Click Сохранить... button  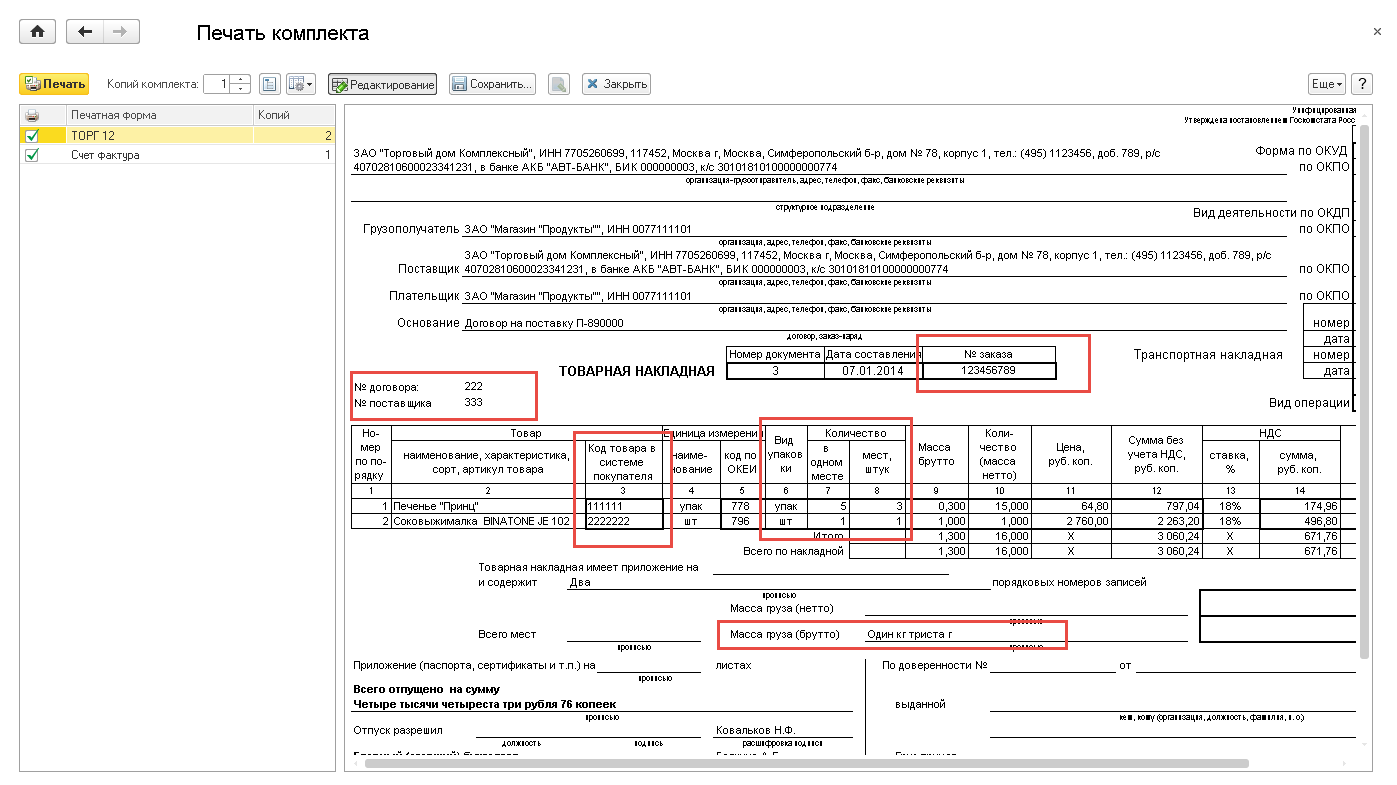(x=492, y=84)
